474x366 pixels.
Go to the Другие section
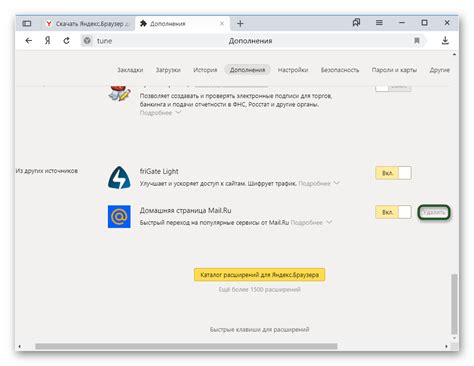(439, 70)
